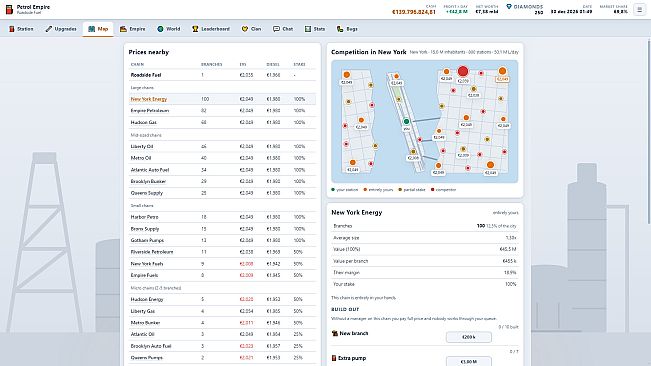651x366 pixels.
Task: Switch to the Empire tab
Action: [x=132, y=29]
